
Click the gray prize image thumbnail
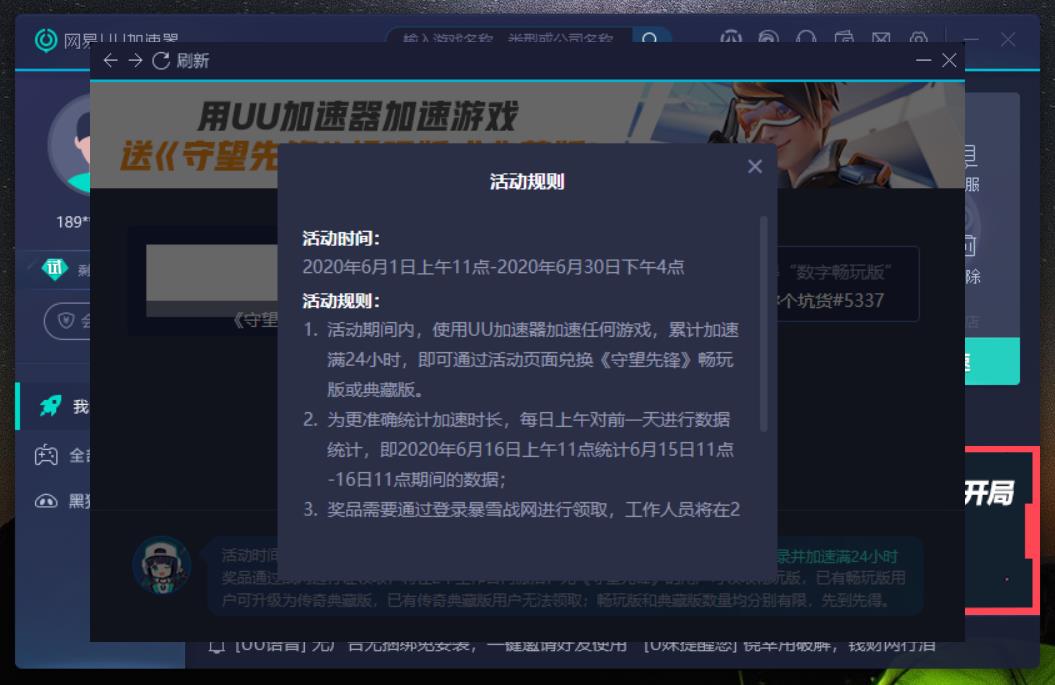point(212,281)
